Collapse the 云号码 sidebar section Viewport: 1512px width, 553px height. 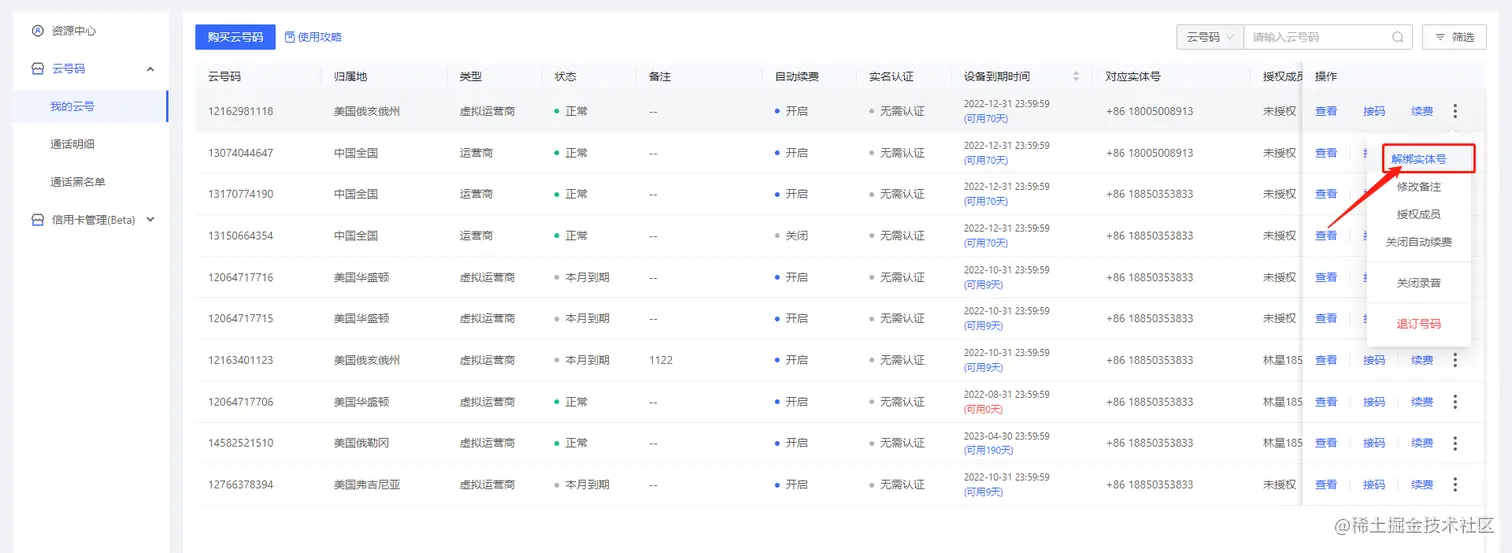pos(150,69)
